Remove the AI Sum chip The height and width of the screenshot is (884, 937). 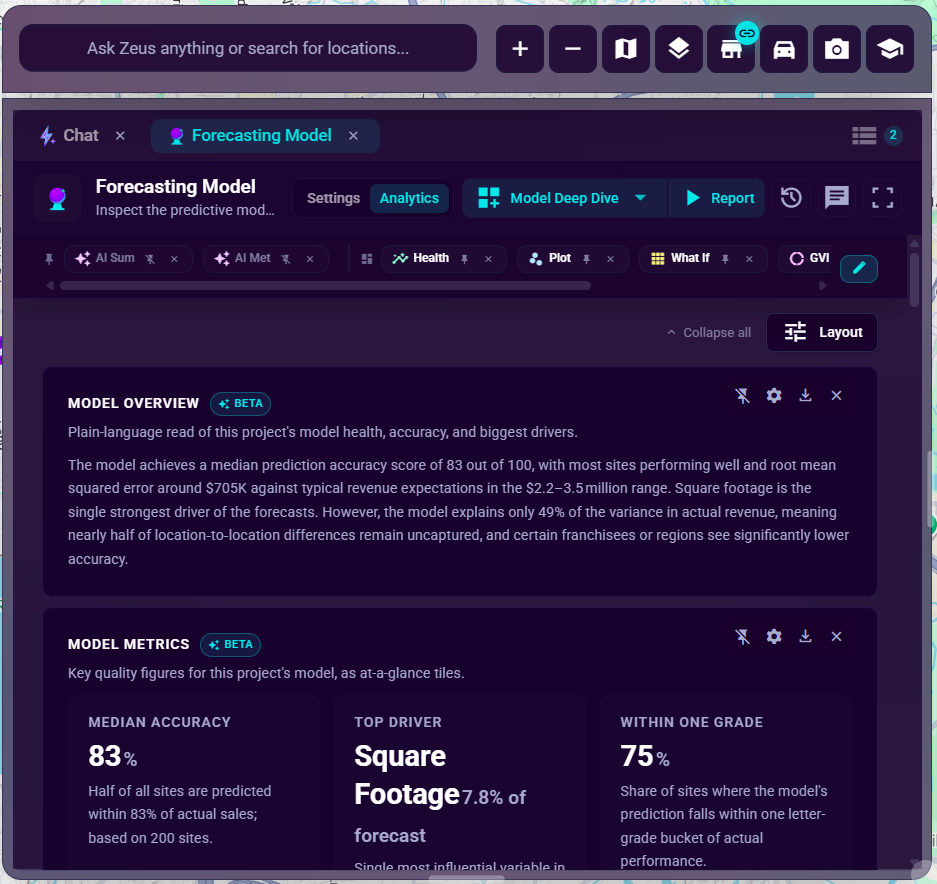pos(174,259)
